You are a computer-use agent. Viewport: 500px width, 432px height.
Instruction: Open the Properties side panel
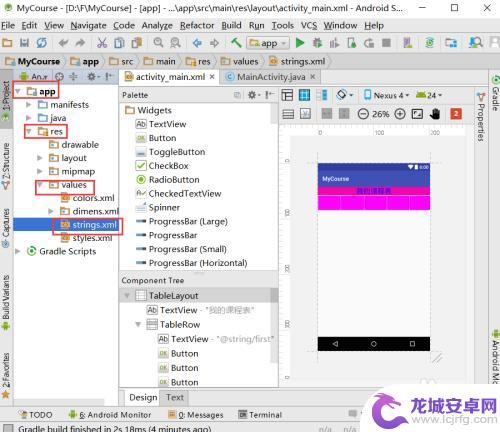tap(480, 117)
